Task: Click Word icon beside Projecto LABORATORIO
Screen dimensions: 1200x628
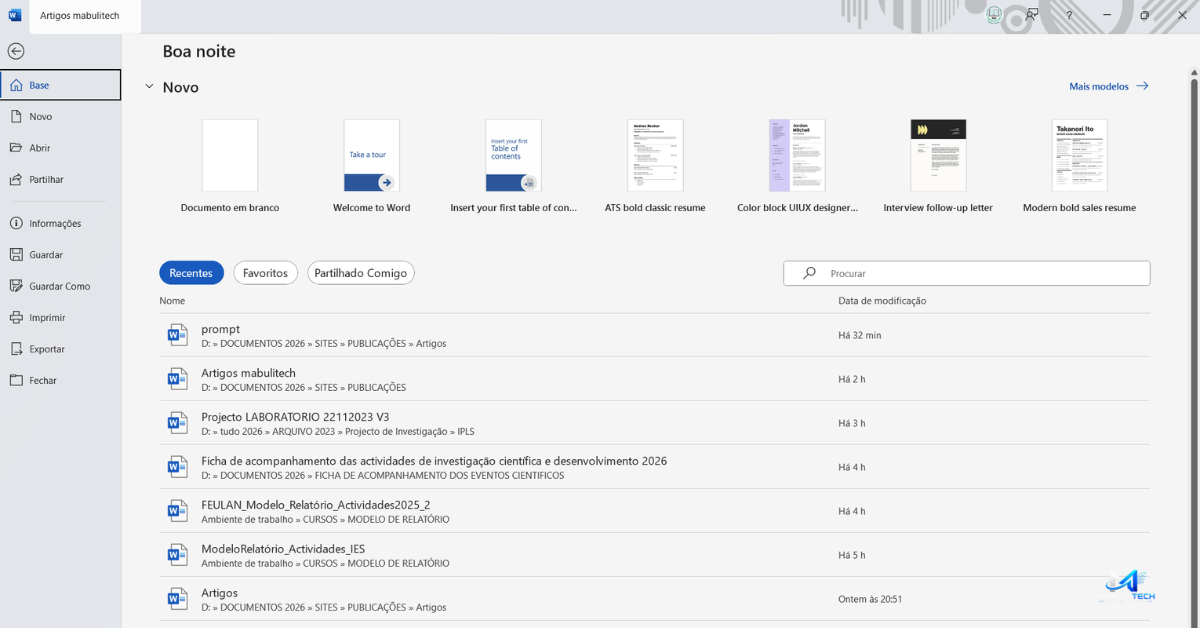Action: pos(177,423)
